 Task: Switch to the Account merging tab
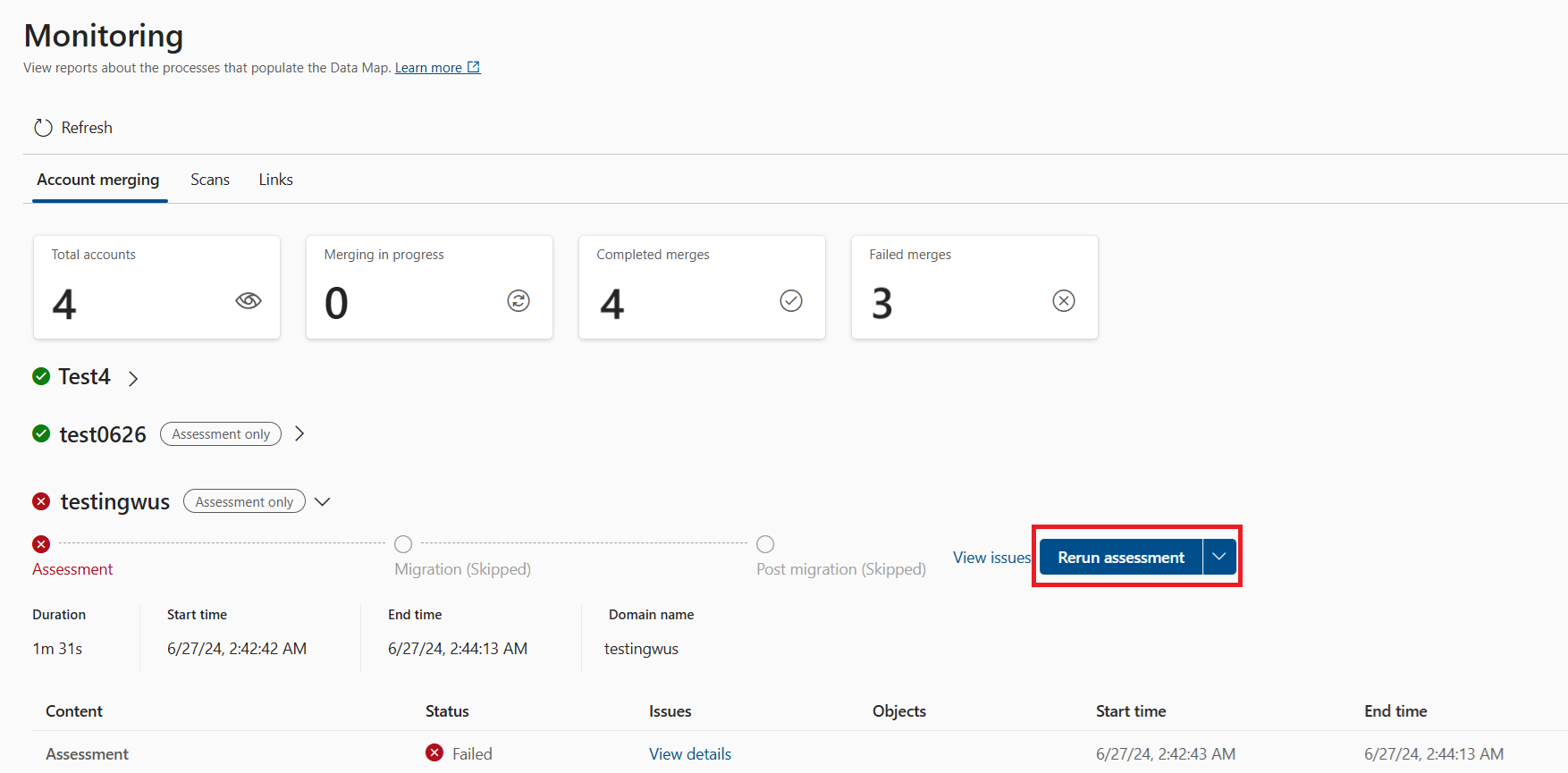tap(98, 180)
